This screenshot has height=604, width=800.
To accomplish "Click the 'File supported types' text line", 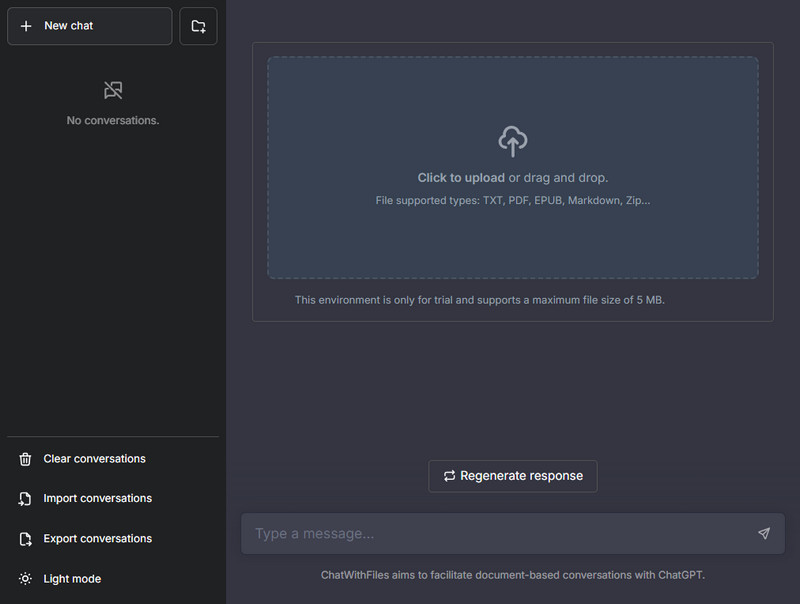I will (513, 200).
